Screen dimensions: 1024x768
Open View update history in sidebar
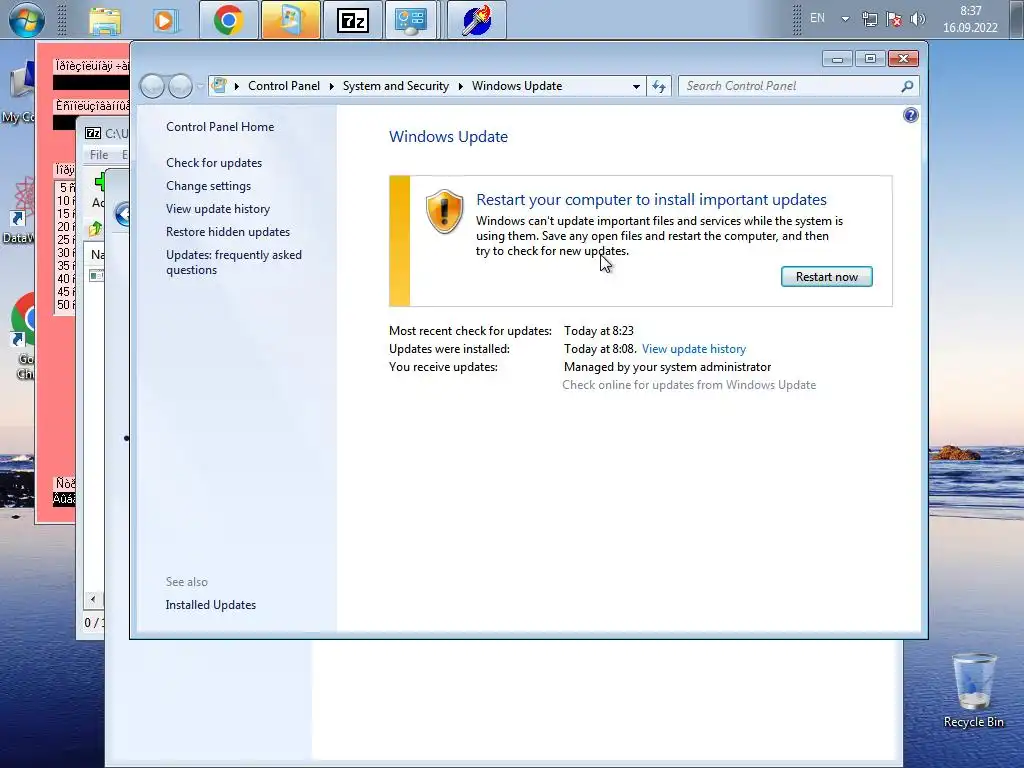click(x=217, y=209)
